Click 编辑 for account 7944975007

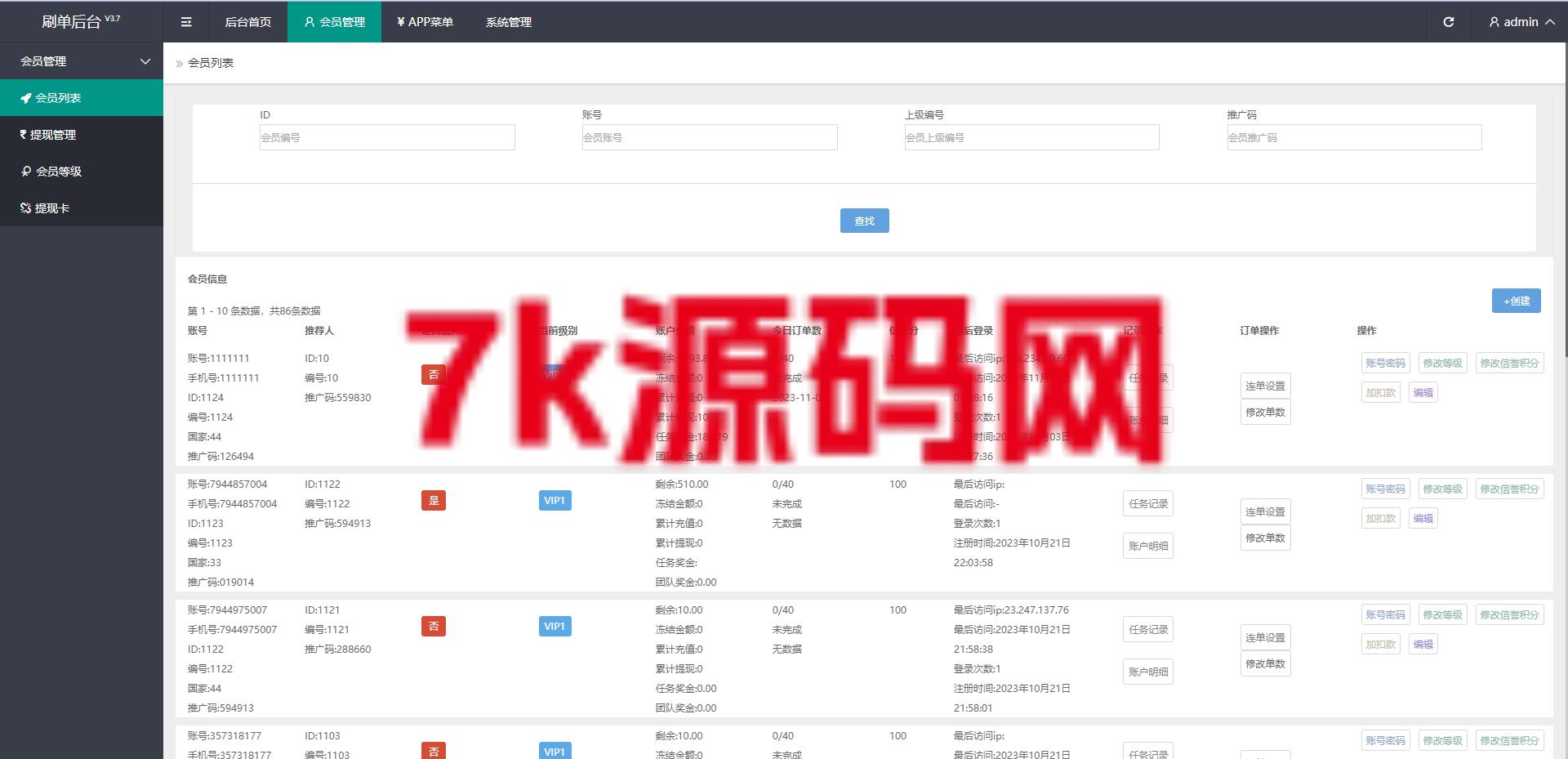[x=1423, y=644]
